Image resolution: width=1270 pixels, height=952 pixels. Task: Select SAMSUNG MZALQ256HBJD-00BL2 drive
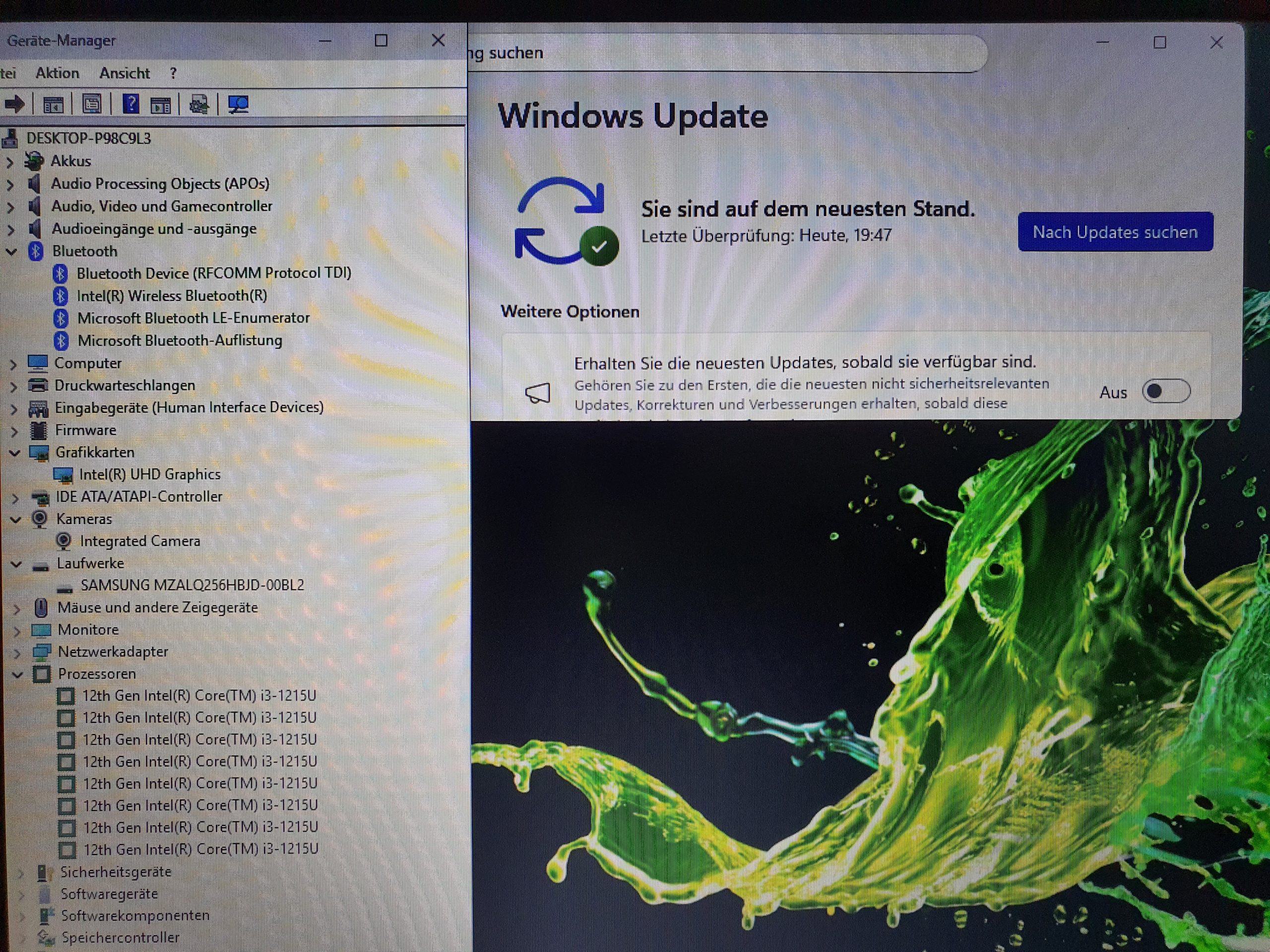pyautogui.click(x=192, y=585)
